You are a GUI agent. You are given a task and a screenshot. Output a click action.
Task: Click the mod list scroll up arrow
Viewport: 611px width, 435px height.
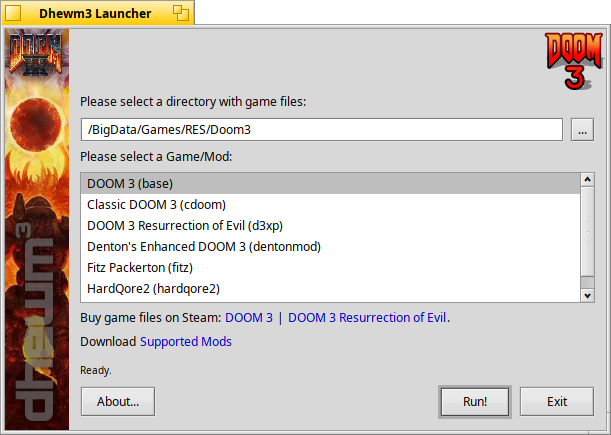[x=587, y=180]
